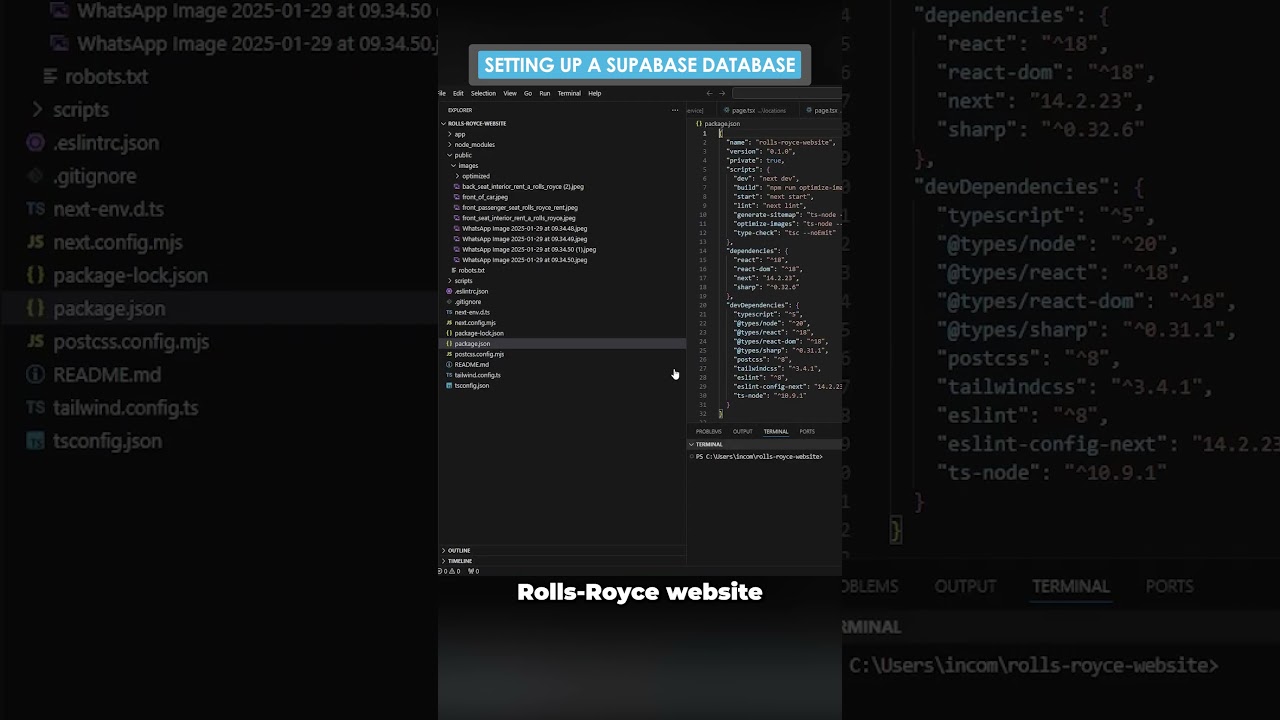The image size is (1280, 720).
Task: Go back with the left arrow
Action: 709,93
